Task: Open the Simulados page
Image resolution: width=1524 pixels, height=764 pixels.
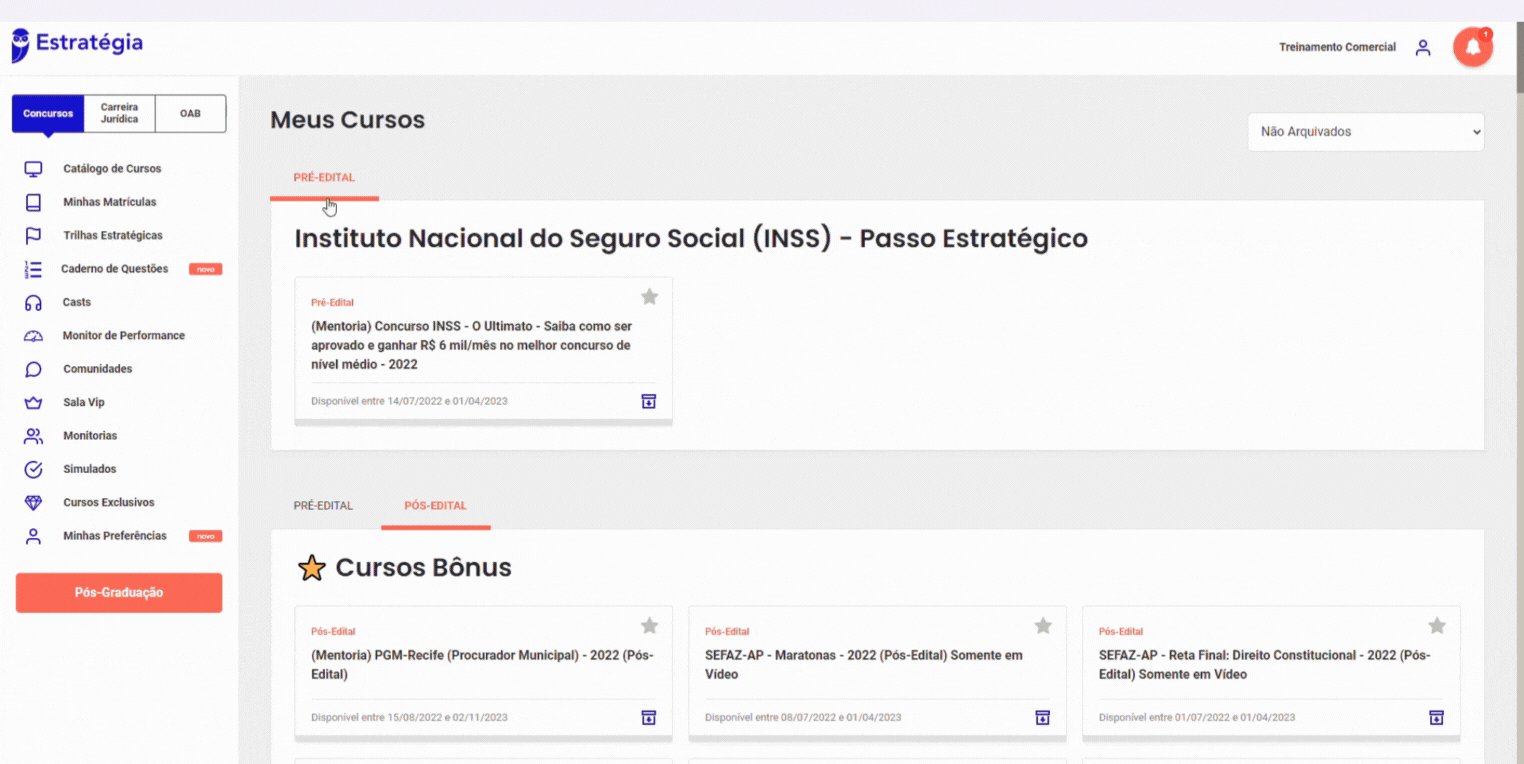Action: pos(90,469)
